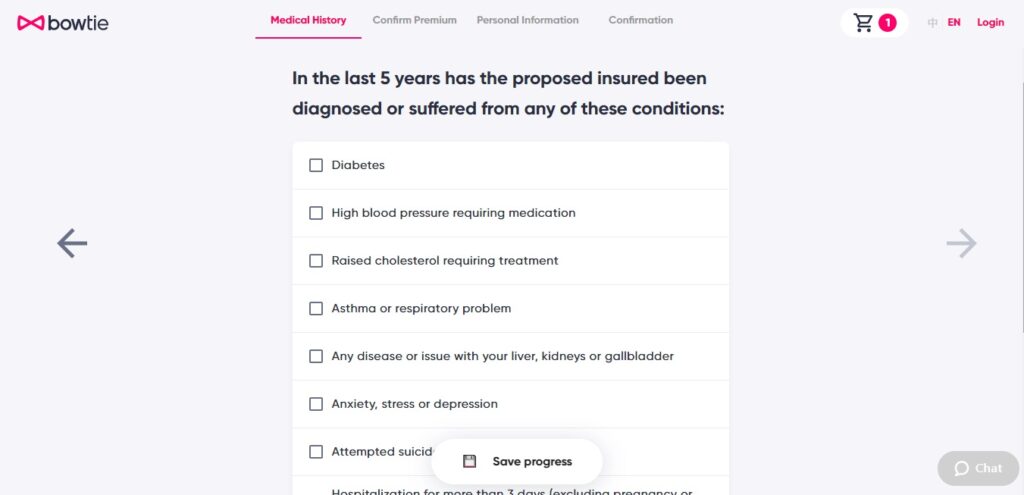The width and height of the screenshot is (1024, 495).
Task: Open the Chat bubble widget
Action: point(978,468)
